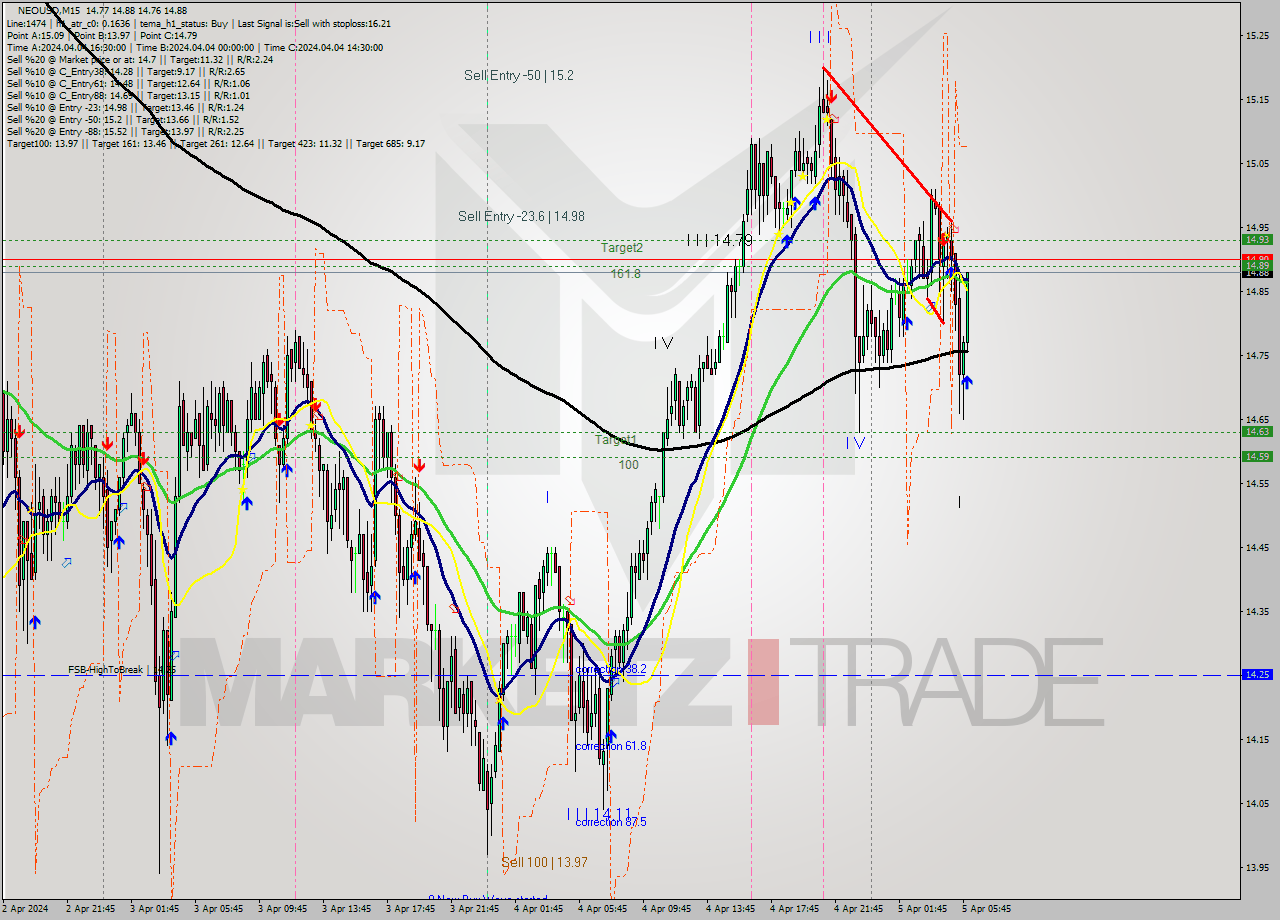The width and height of the screenshot is (1280, 920).
Task: Click the Target2 chart label
Action: point(622,247)
